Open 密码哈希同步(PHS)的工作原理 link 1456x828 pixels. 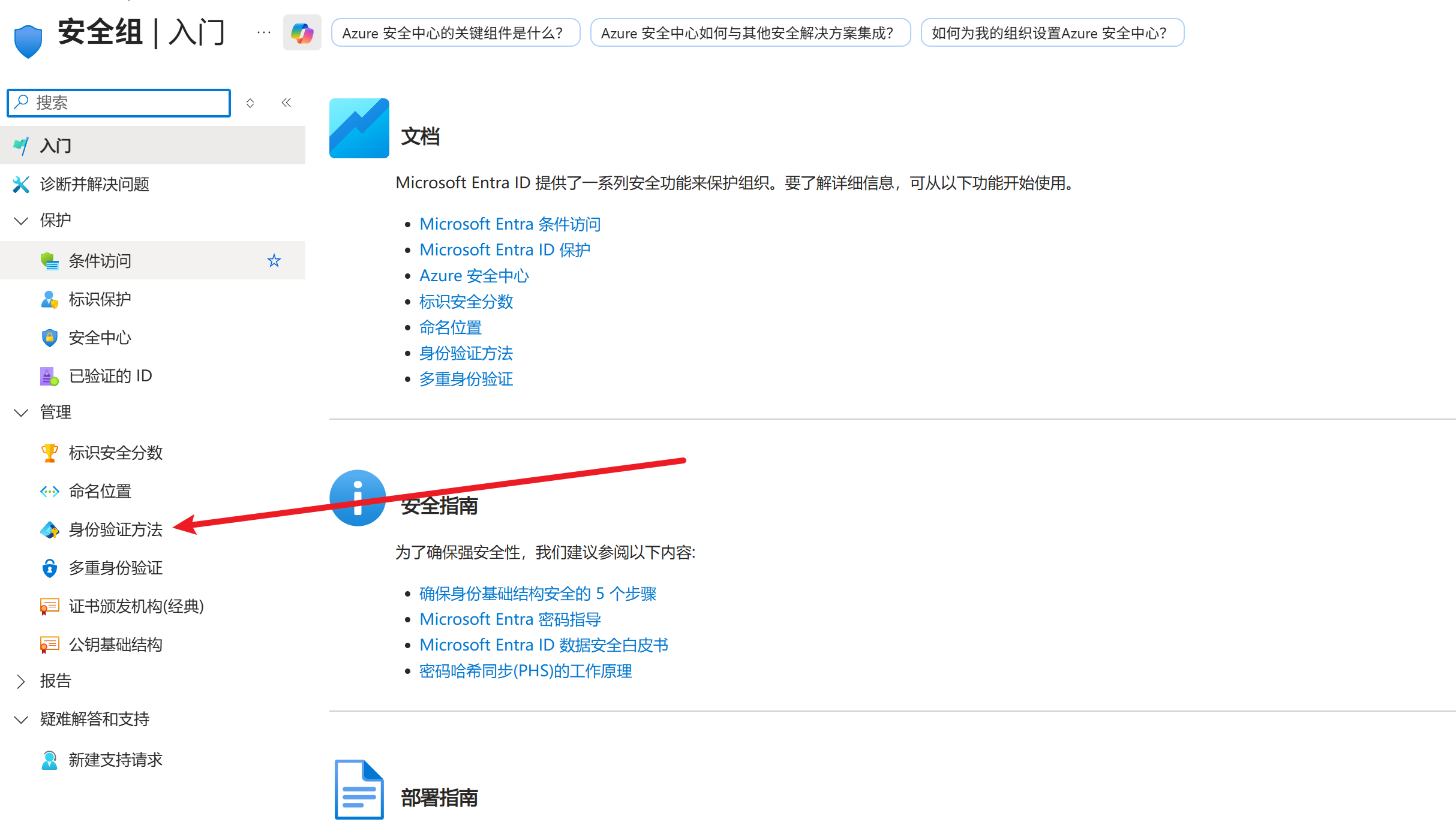click(526, 670)
